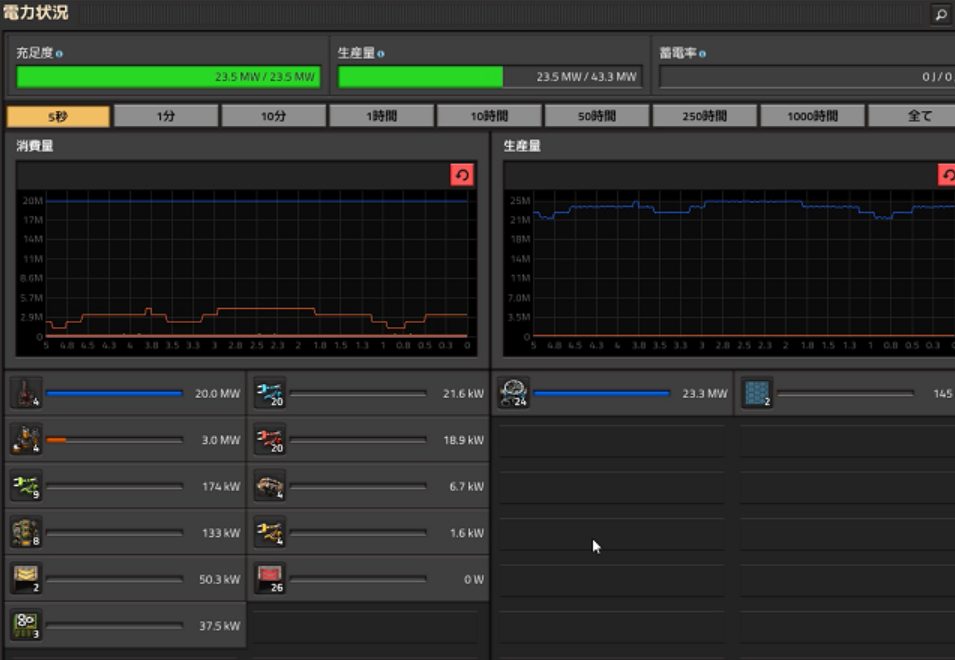Viewport: 955px width, 660px height.
Task: Click the 20.0 MW consumer icon
Action: click(26, 393)
